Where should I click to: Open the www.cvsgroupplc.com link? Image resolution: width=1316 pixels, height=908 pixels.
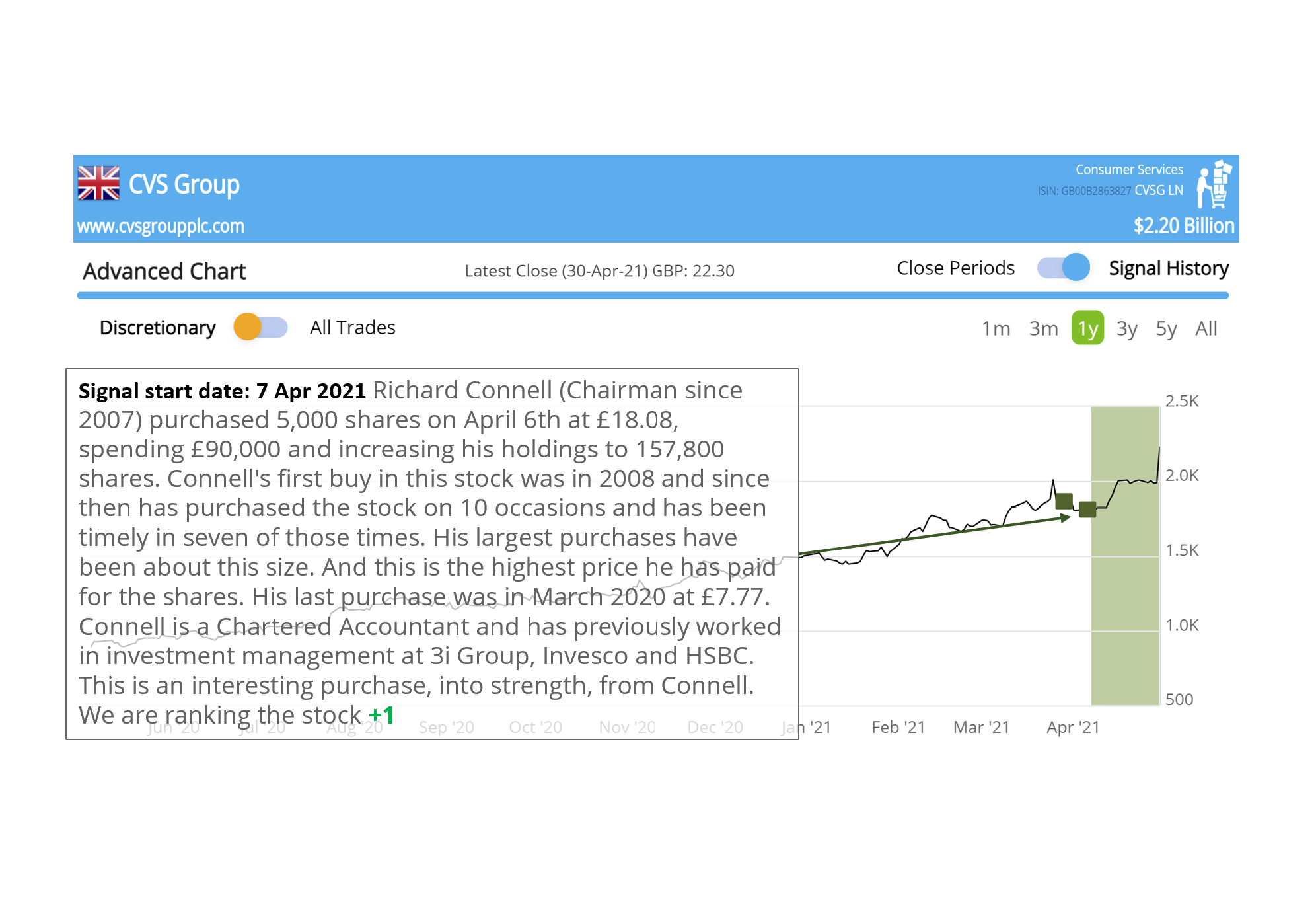(x=161, y=226)
